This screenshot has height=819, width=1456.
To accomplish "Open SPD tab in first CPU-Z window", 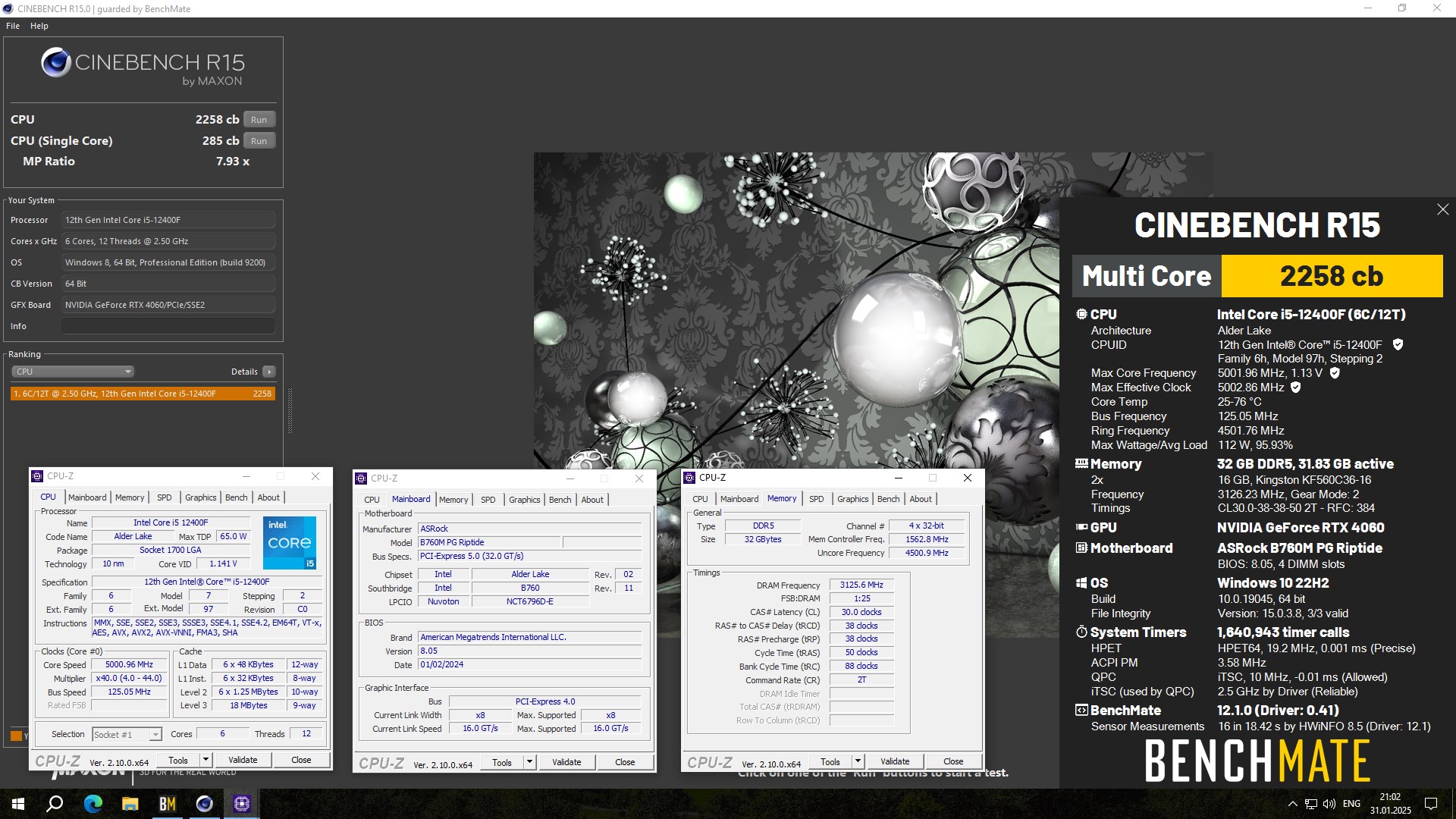I will (x=165, y=497).
